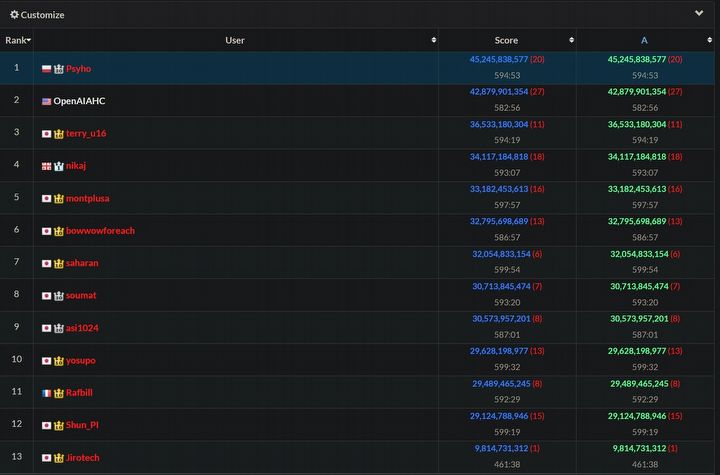Open the Psyho user profile

tap(79, 69)
